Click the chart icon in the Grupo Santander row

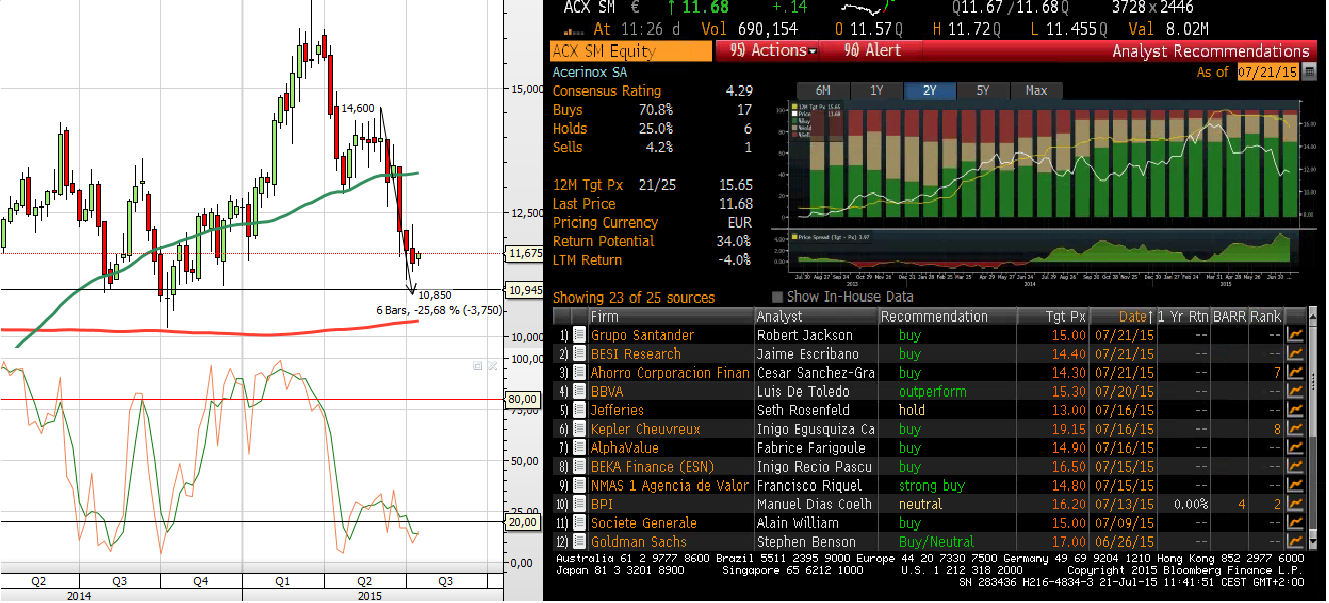point(1295,335)
